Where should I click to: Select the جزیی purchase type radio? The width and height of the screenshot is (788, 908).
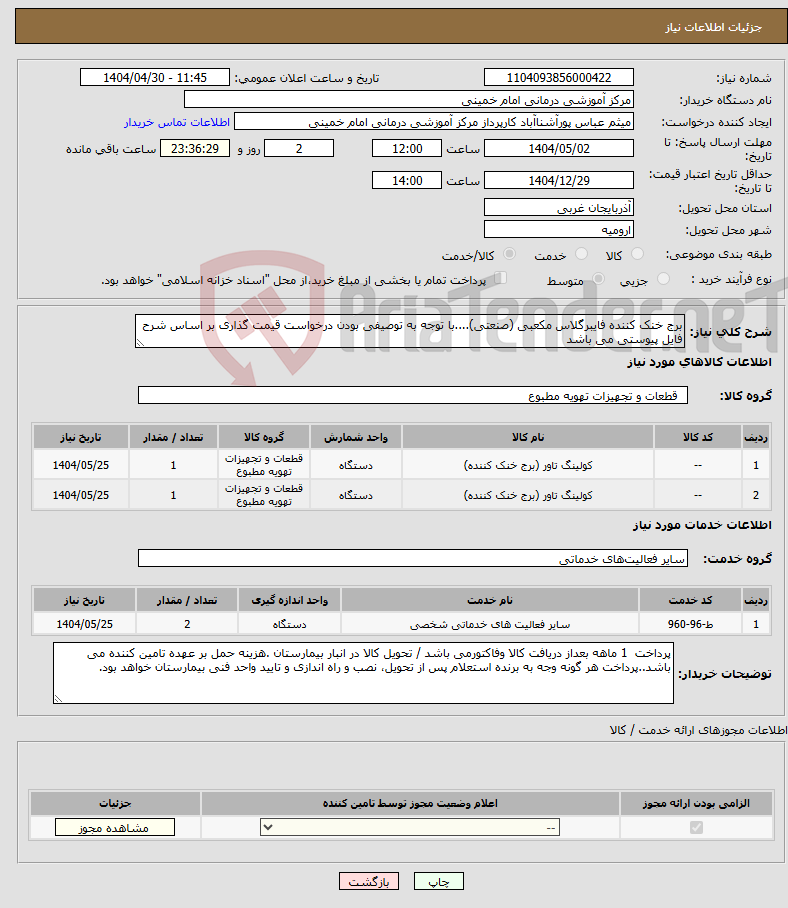664,280
